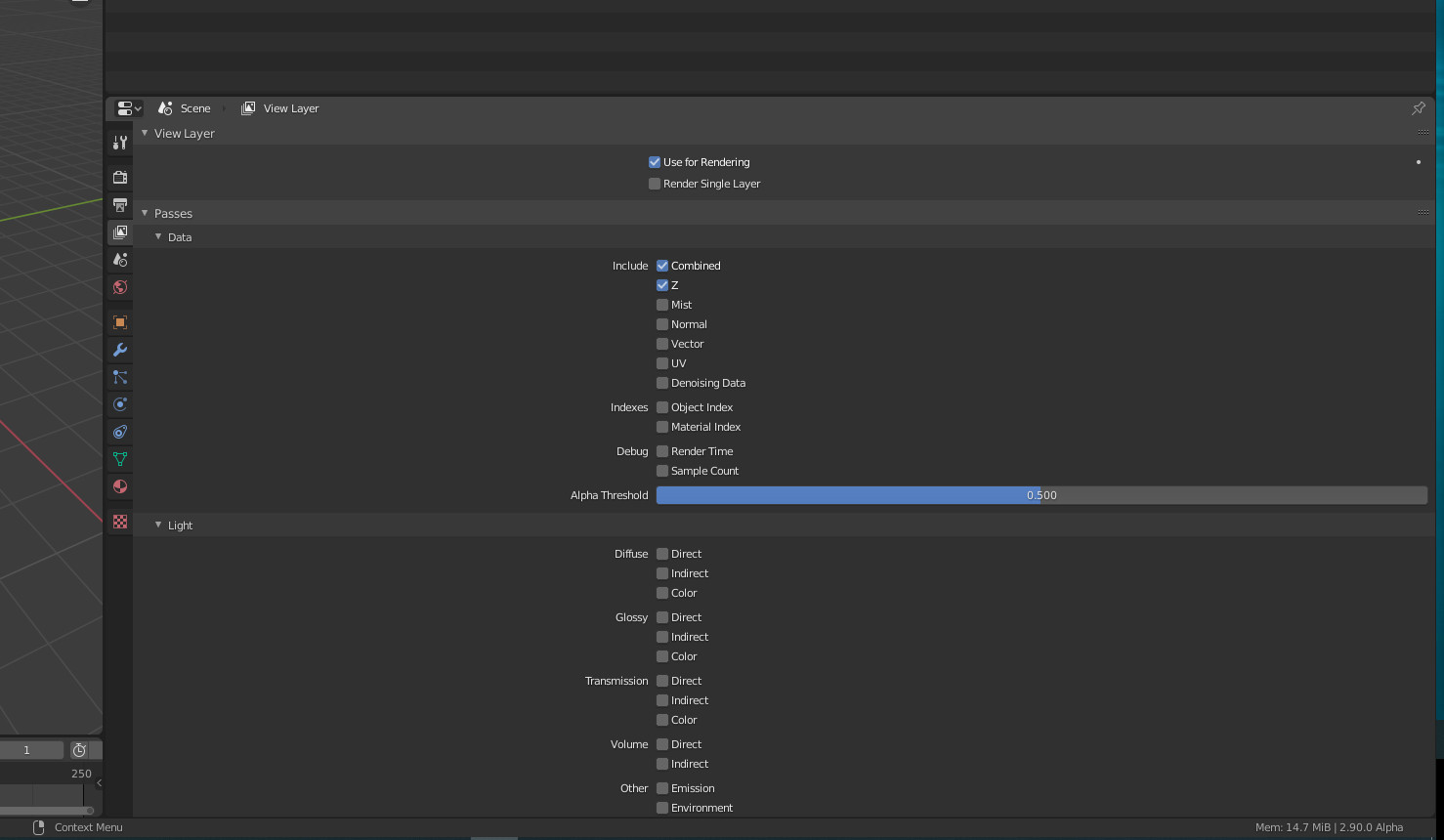Enable Glossy Indirect pass
1444x840 pixels.
(x=662, y=637)
